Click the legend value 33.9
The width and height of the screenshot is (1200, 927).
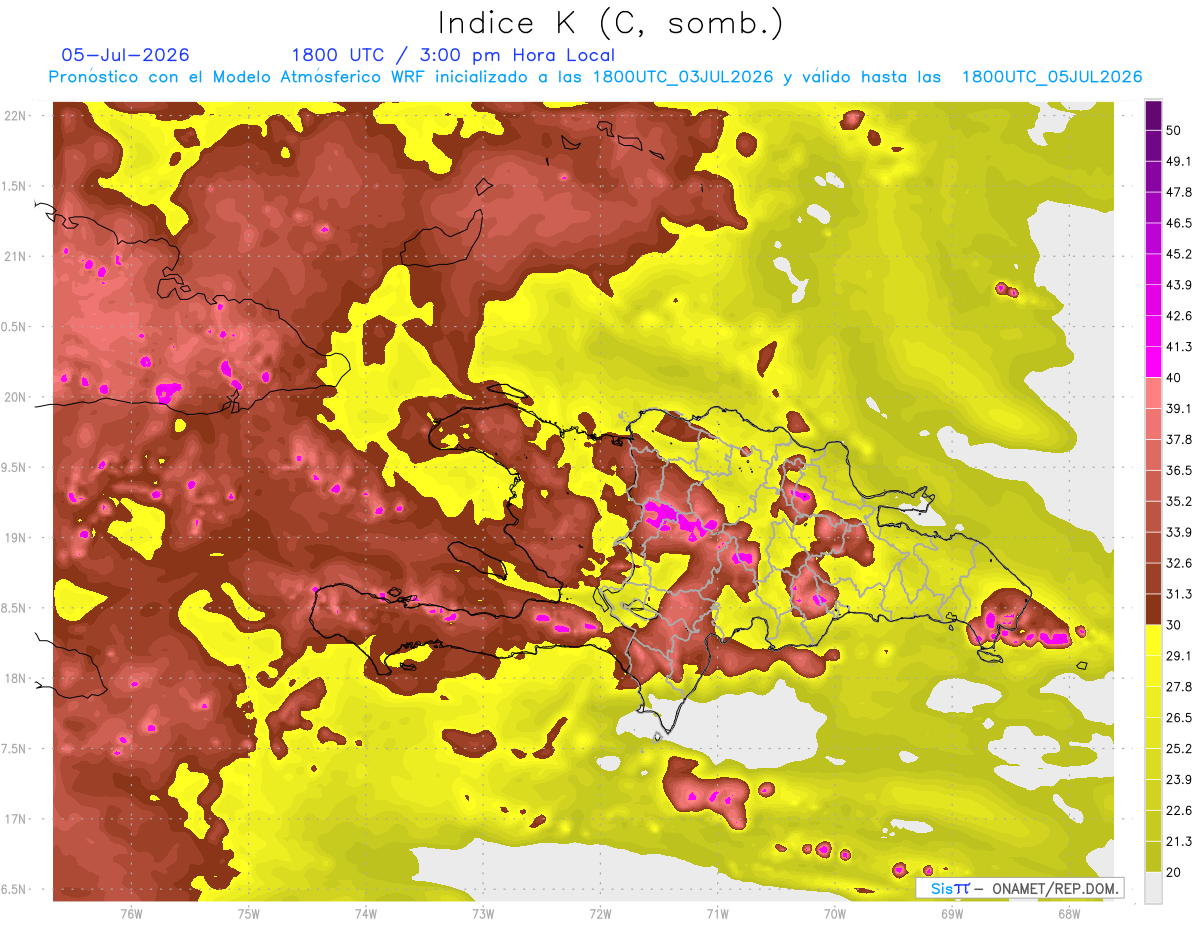(x=1179, y=532)
